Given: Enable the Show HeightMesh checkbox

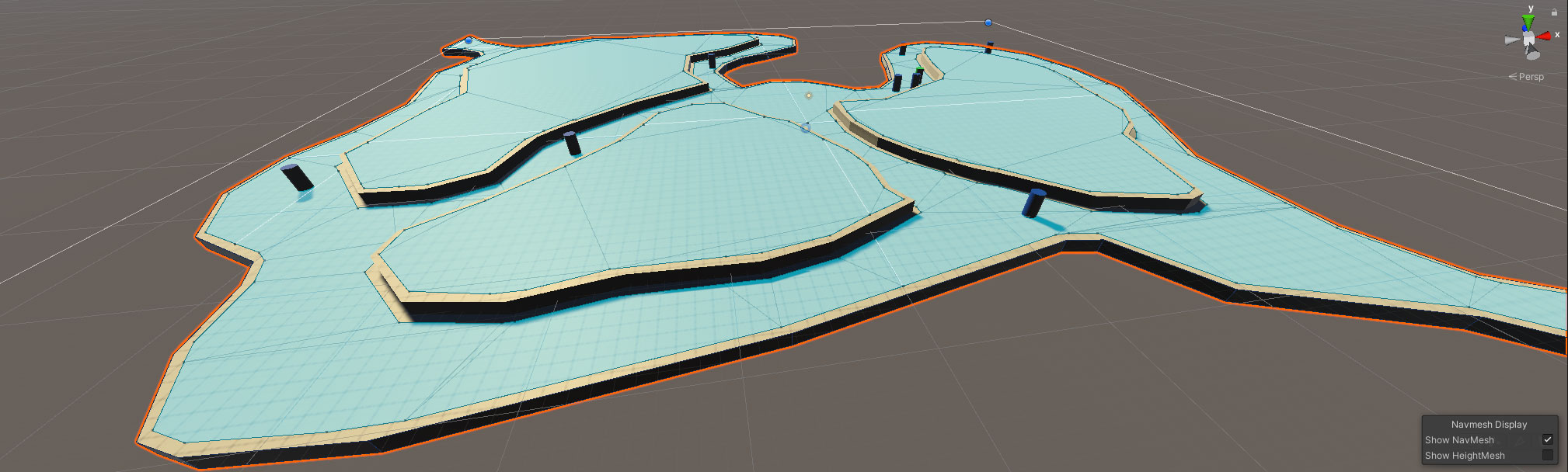Looking at the screenshot, I should (x=1547, y=455).
